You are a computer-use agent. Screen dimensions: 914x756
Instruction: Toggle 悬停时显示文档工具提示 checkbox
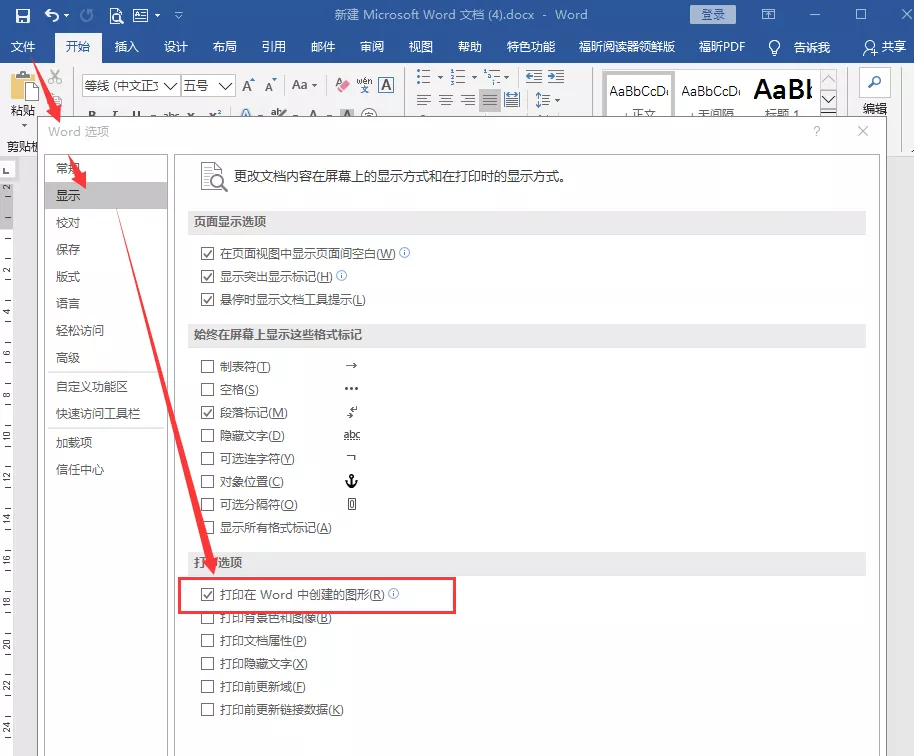[x=207, y=300]
